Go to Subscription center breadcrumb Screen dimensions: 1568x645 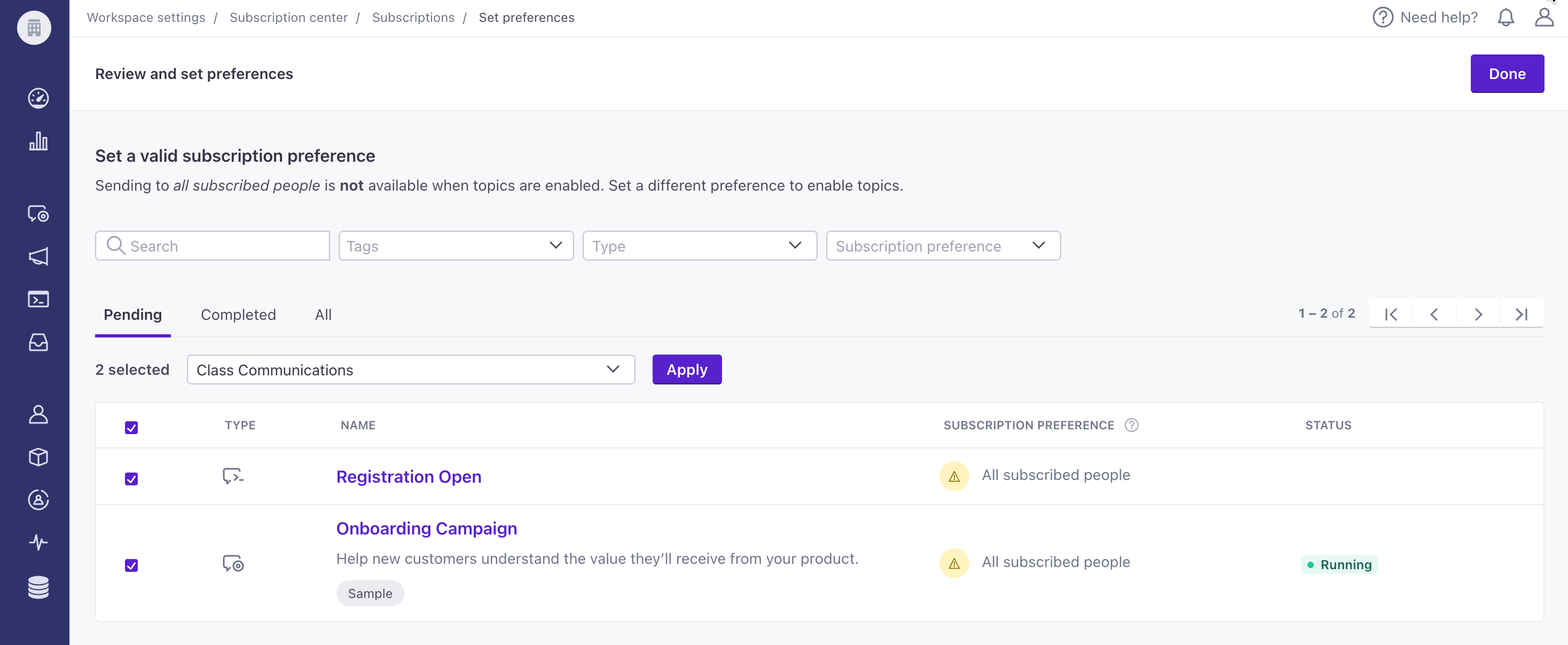coord(288,17)
